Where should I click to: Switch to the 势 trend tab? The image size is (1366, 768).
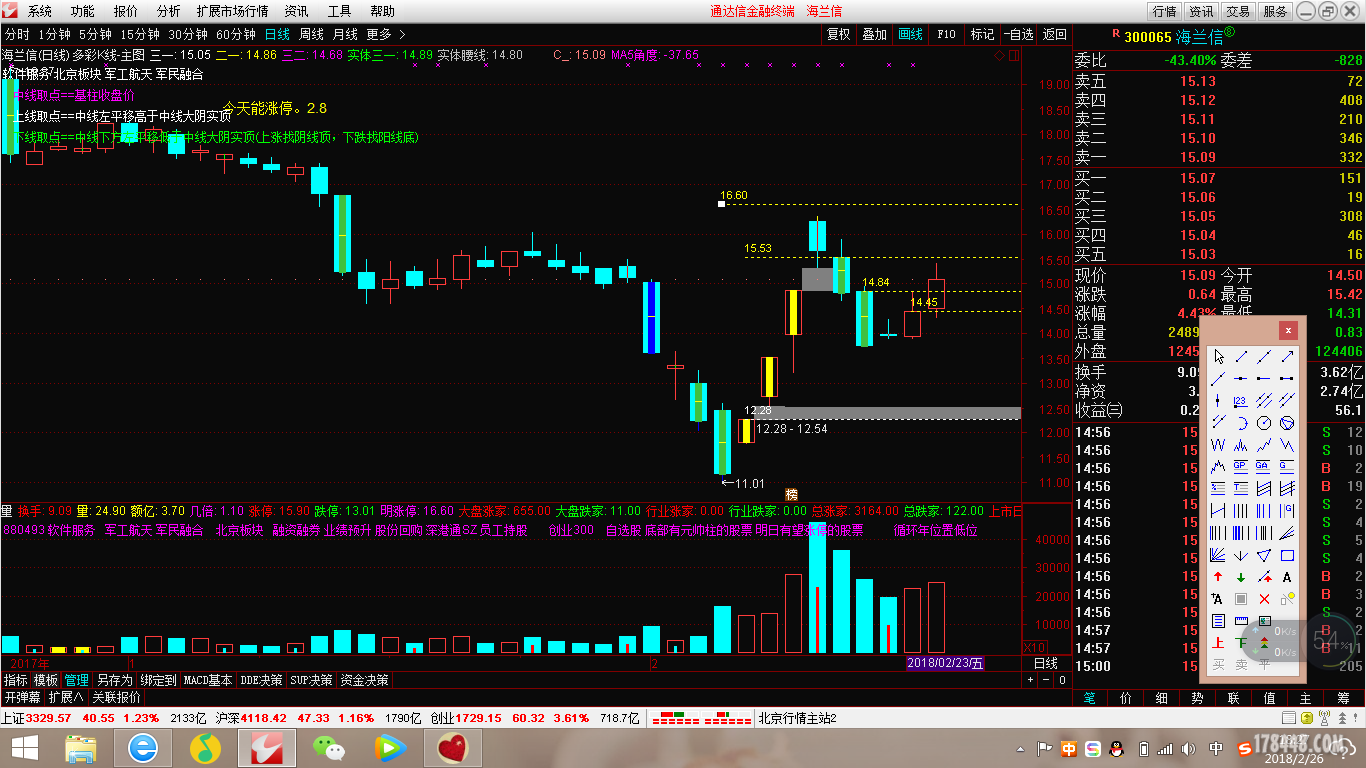click(1197, 698)
